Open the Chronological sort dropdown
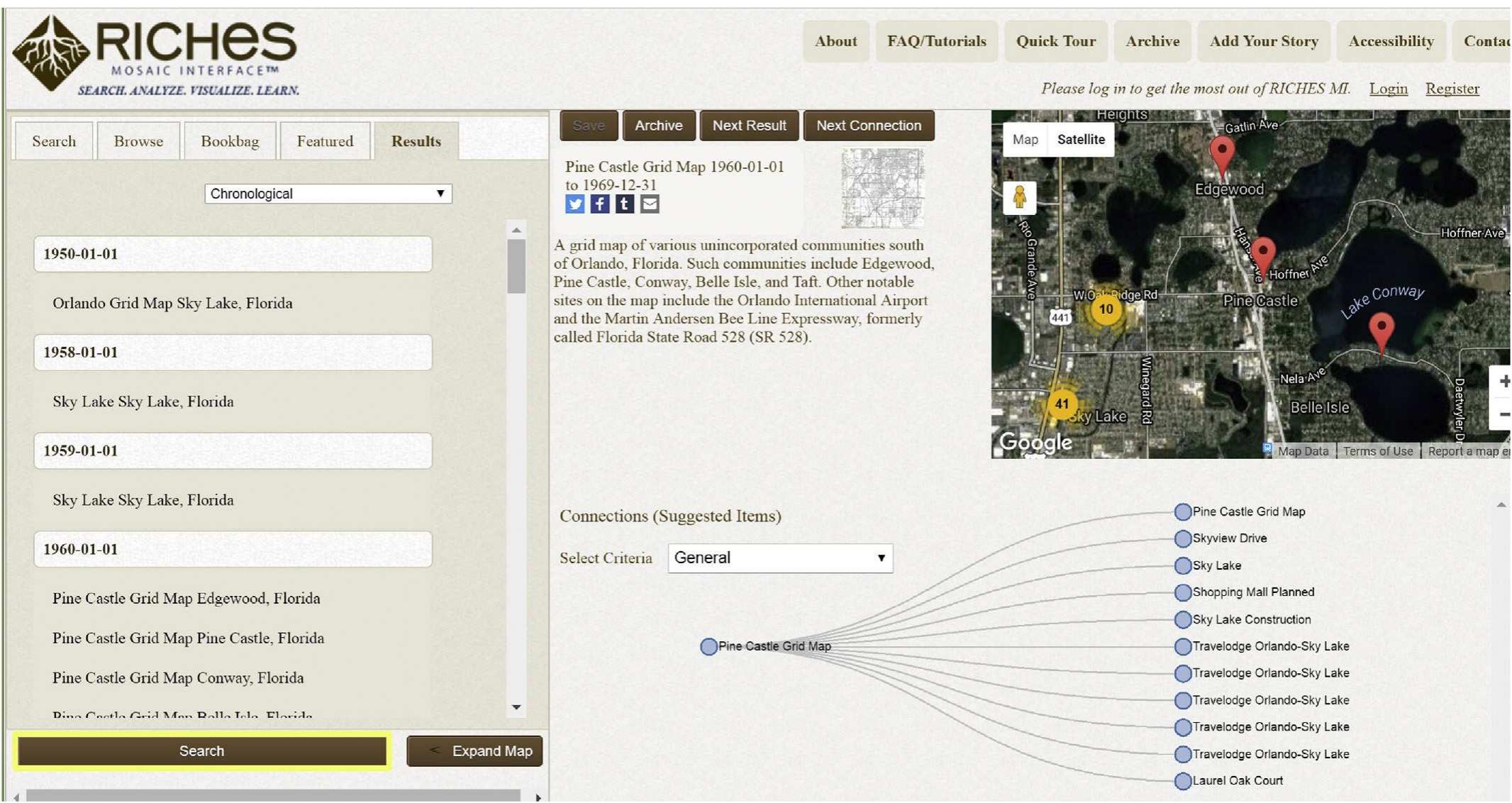Image resolution: width=1512 pixels, height=803 pixels. coord(328,193)
